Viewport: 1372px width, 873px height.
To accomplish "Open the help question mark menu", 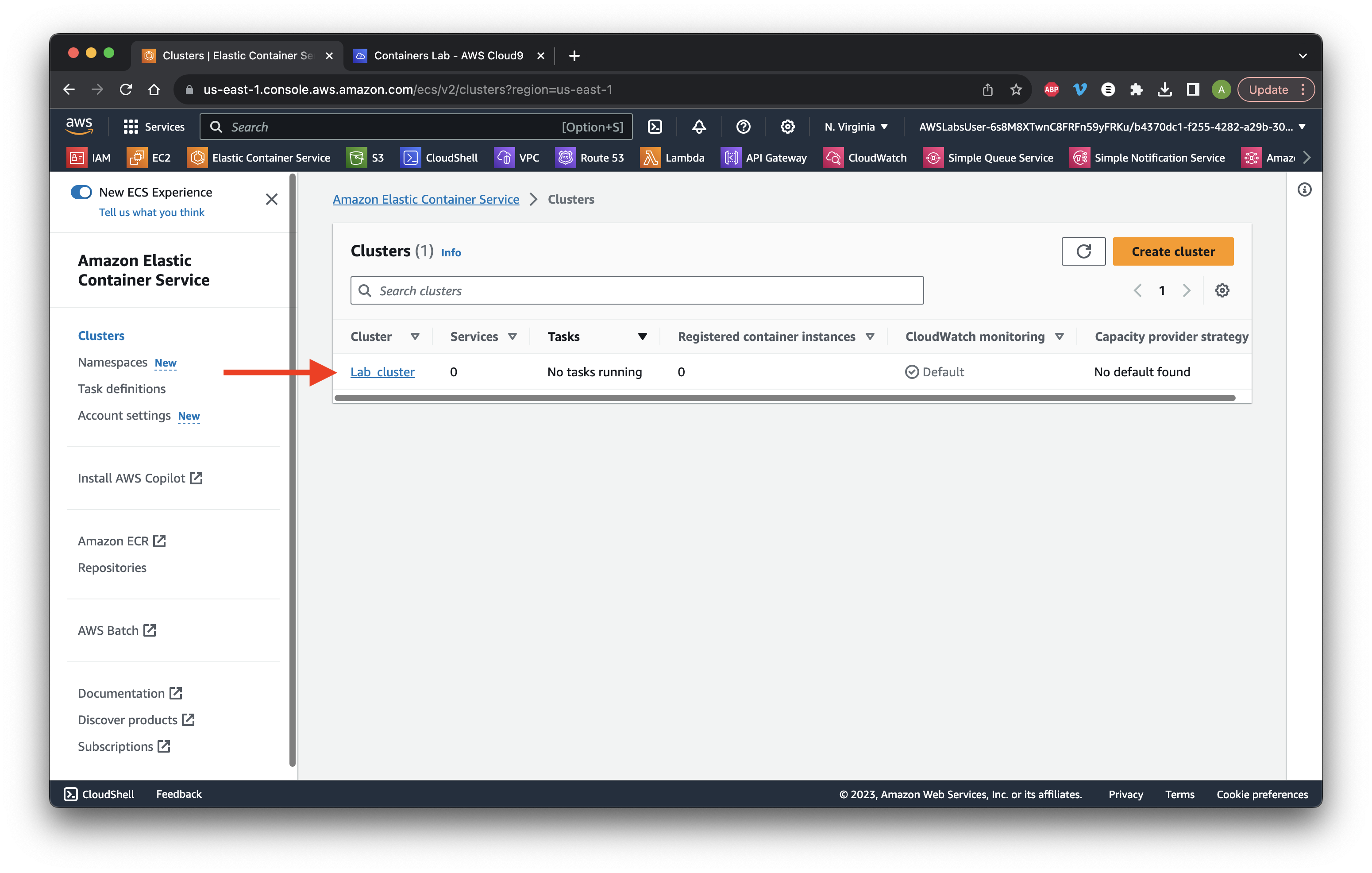I will click(743, 127).
